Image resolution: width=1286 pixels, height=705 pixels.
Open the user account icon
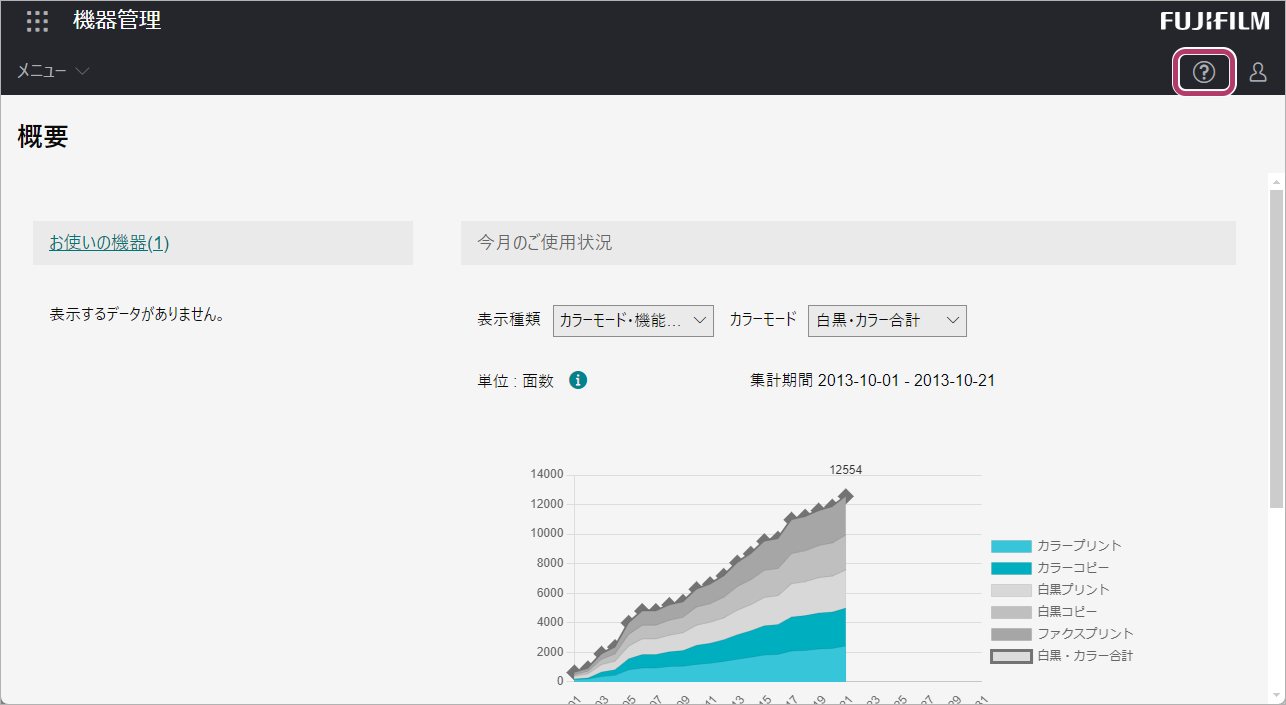(1258, 72)
